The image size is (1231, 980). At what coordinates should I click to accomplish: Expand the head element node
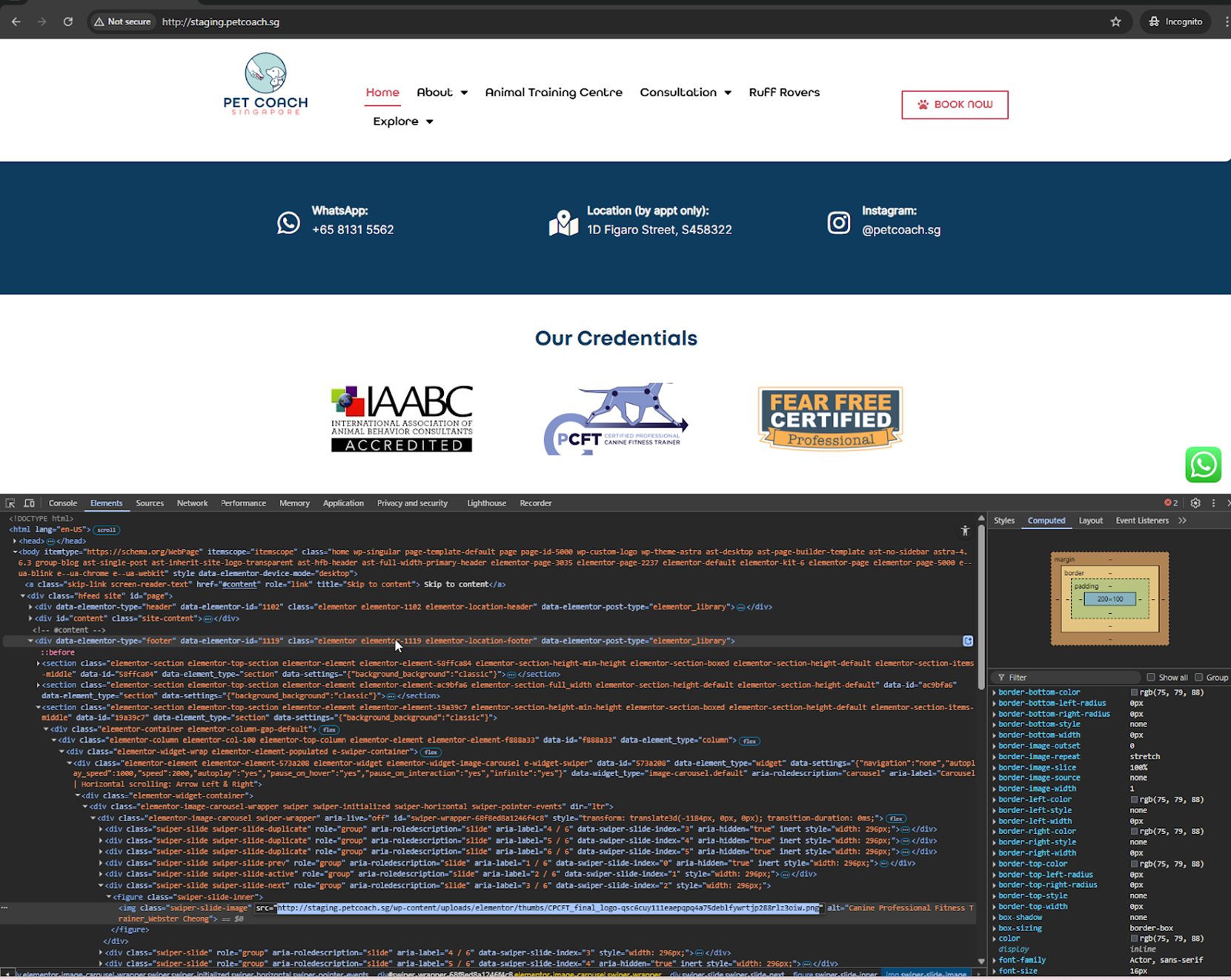coord(15,541)
